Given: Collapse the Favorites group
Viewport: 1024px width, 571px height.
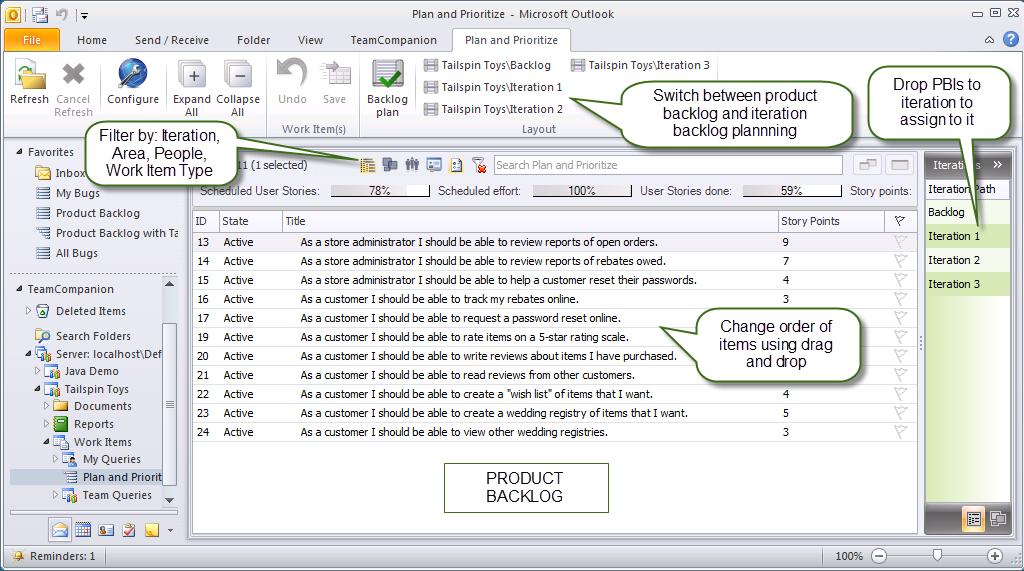Looking at the screenshot, I should pos(19,152).
